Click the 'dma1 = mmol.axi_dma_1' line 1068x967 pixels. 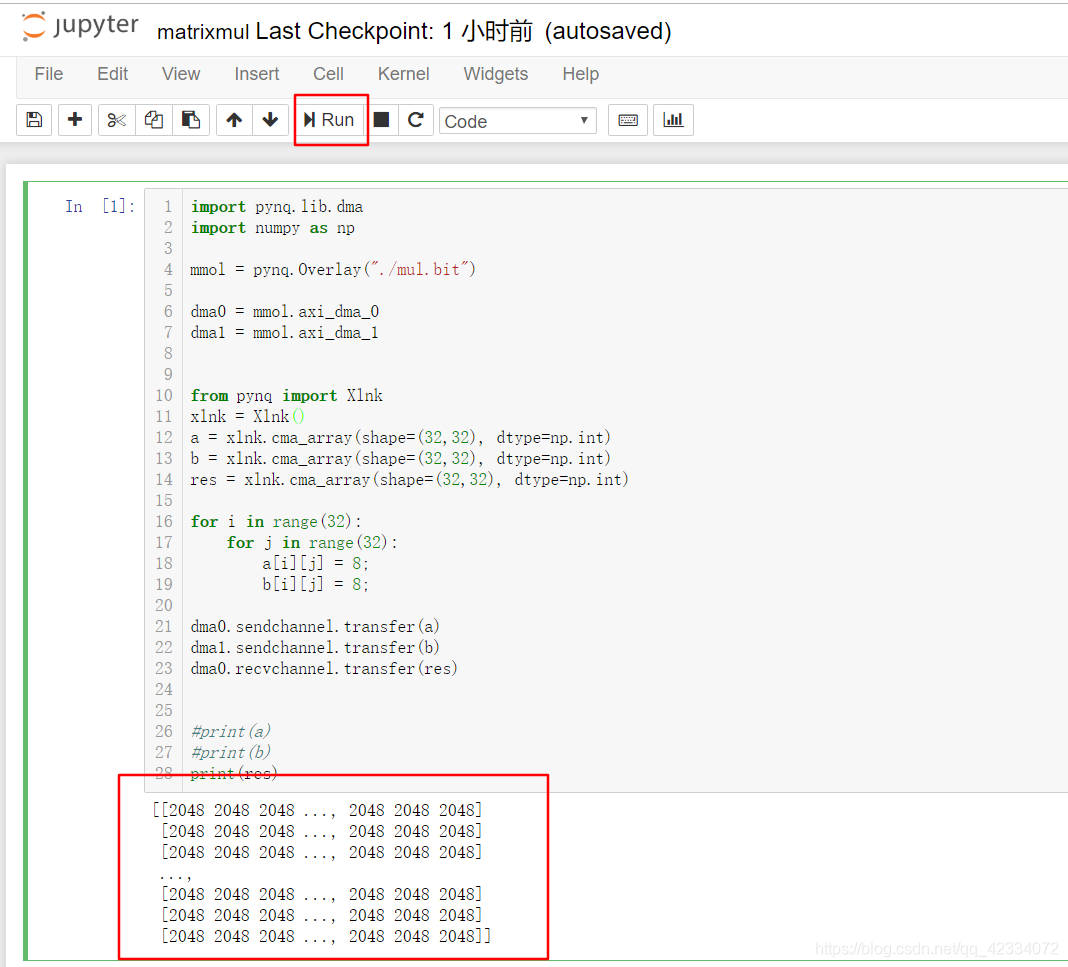(x=285, y=333)
